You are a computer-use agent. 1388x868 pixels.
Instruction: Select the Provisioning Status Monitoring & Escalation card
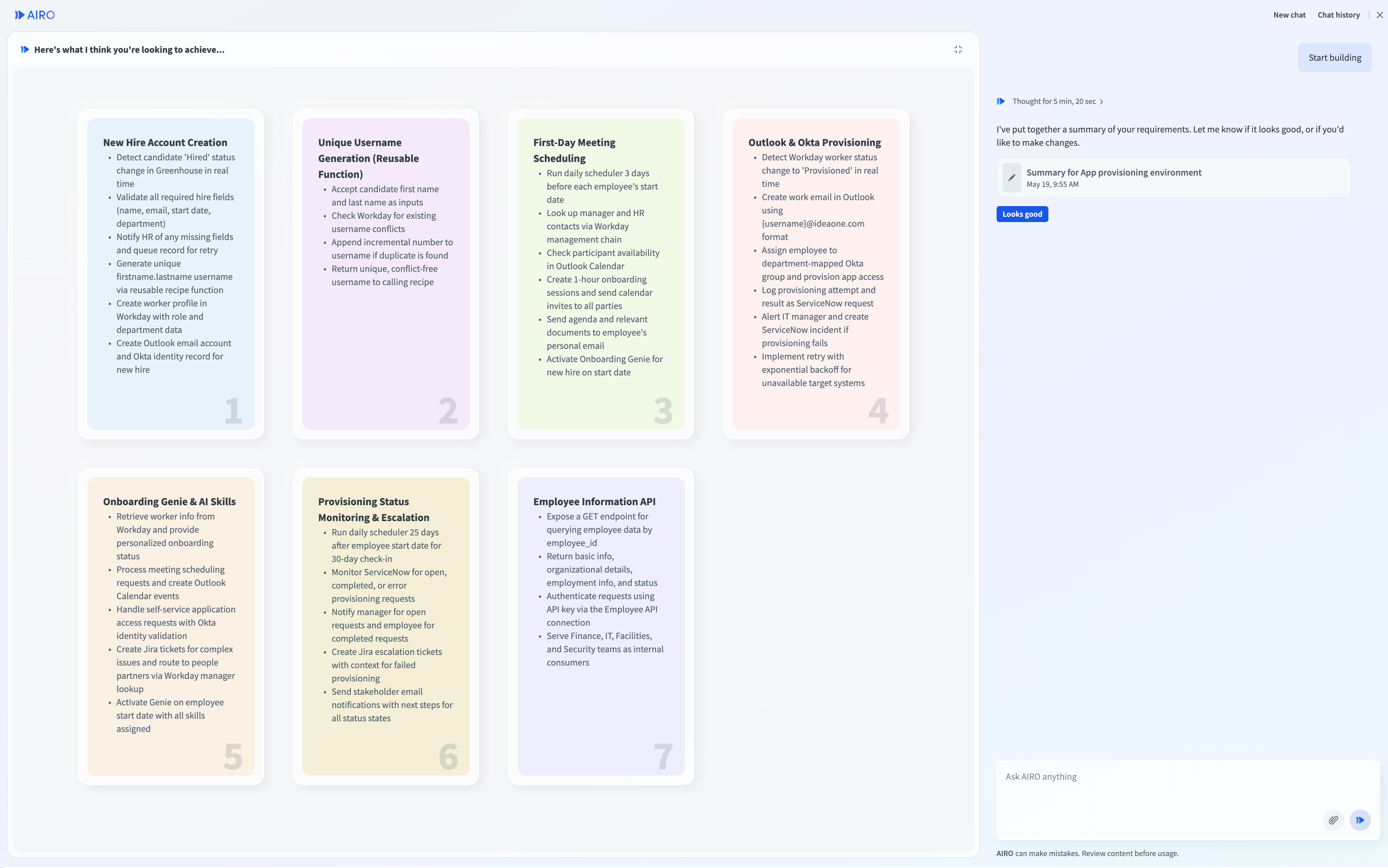386,626
